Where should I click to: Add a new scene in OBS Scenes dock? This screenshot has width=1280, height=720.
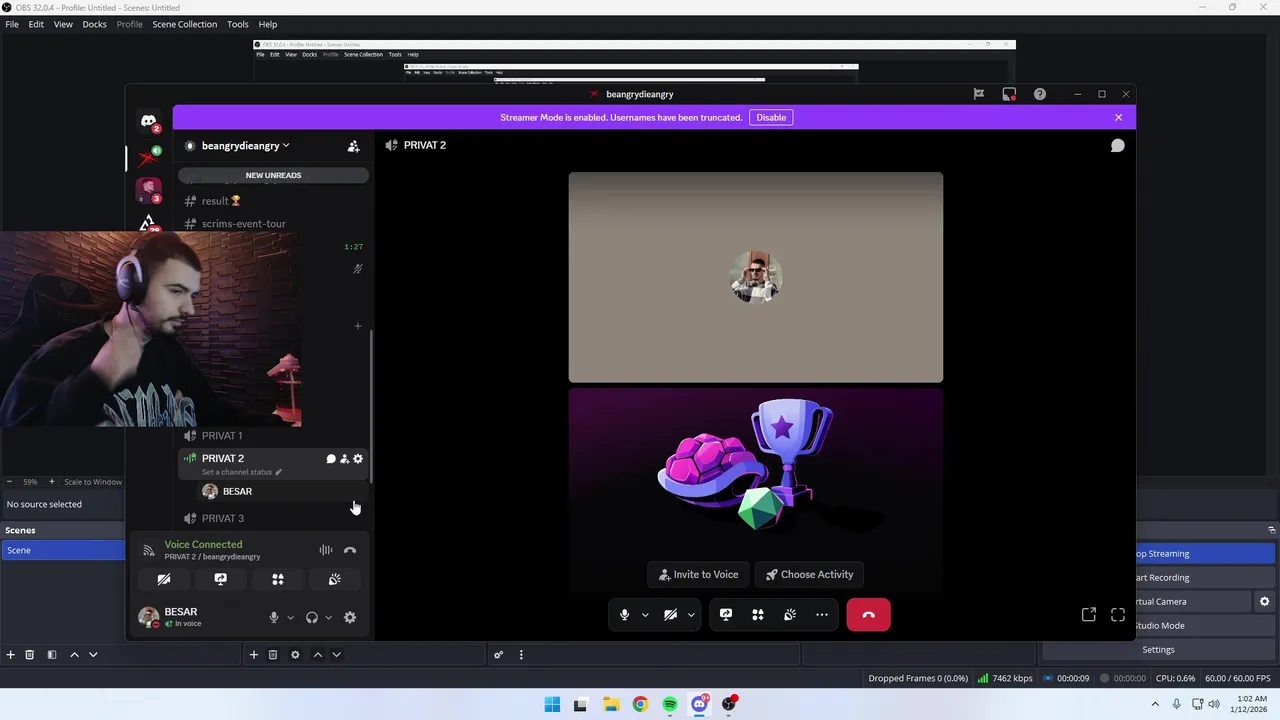(10, 655)
